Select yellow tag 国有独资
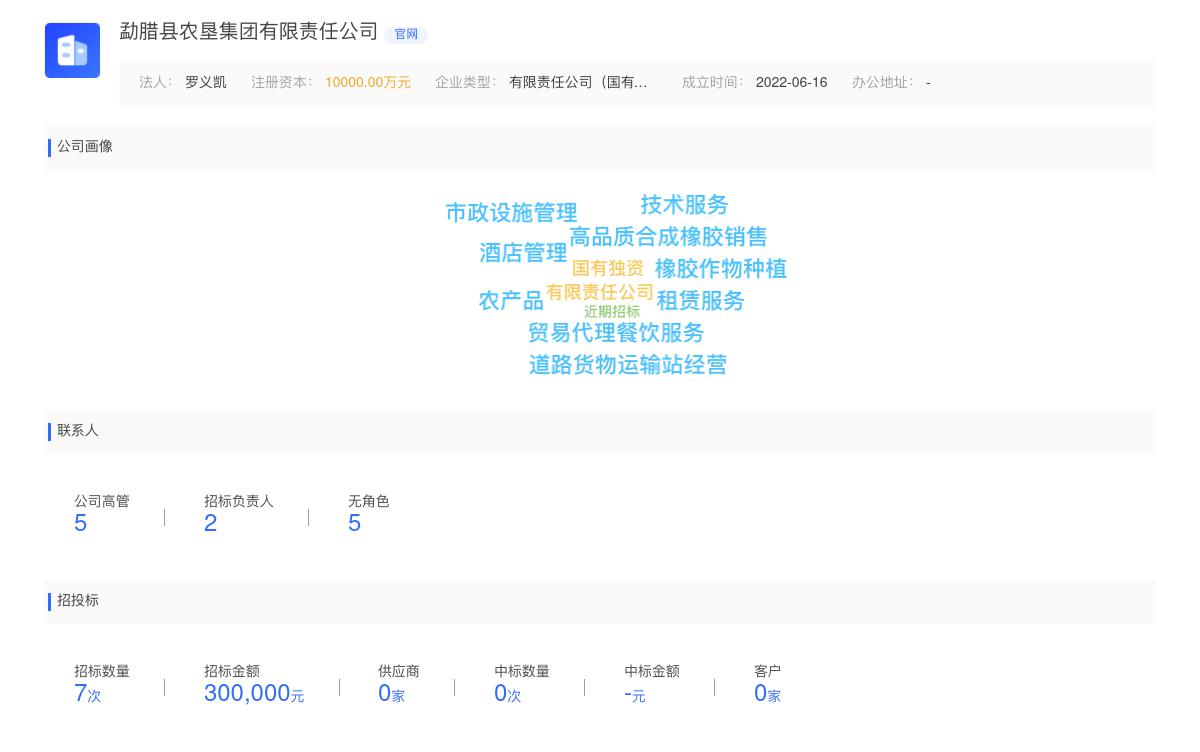The height and width of the screenshot is (752, 1200). pos(608,269)
